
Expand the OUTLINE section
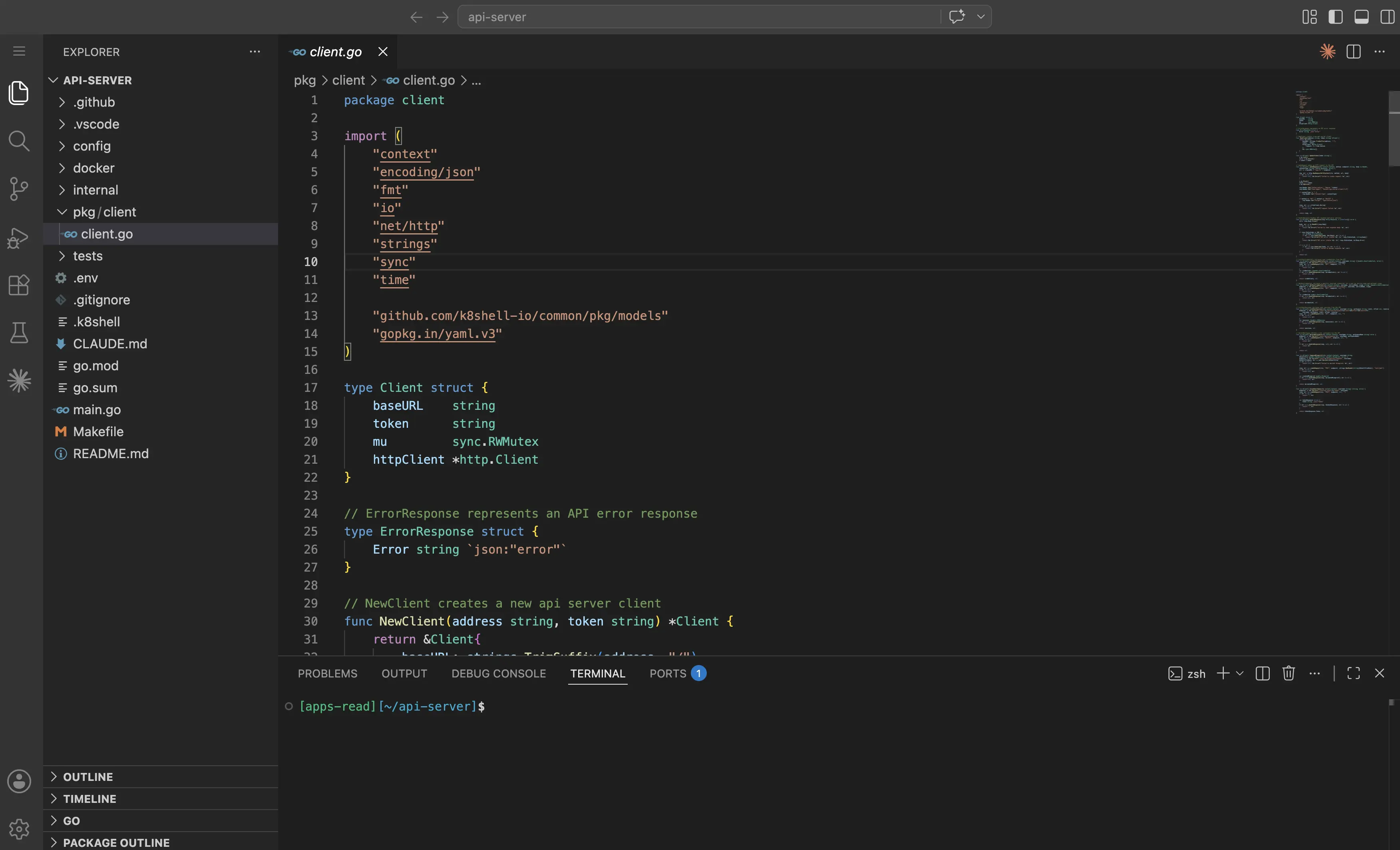161,777
